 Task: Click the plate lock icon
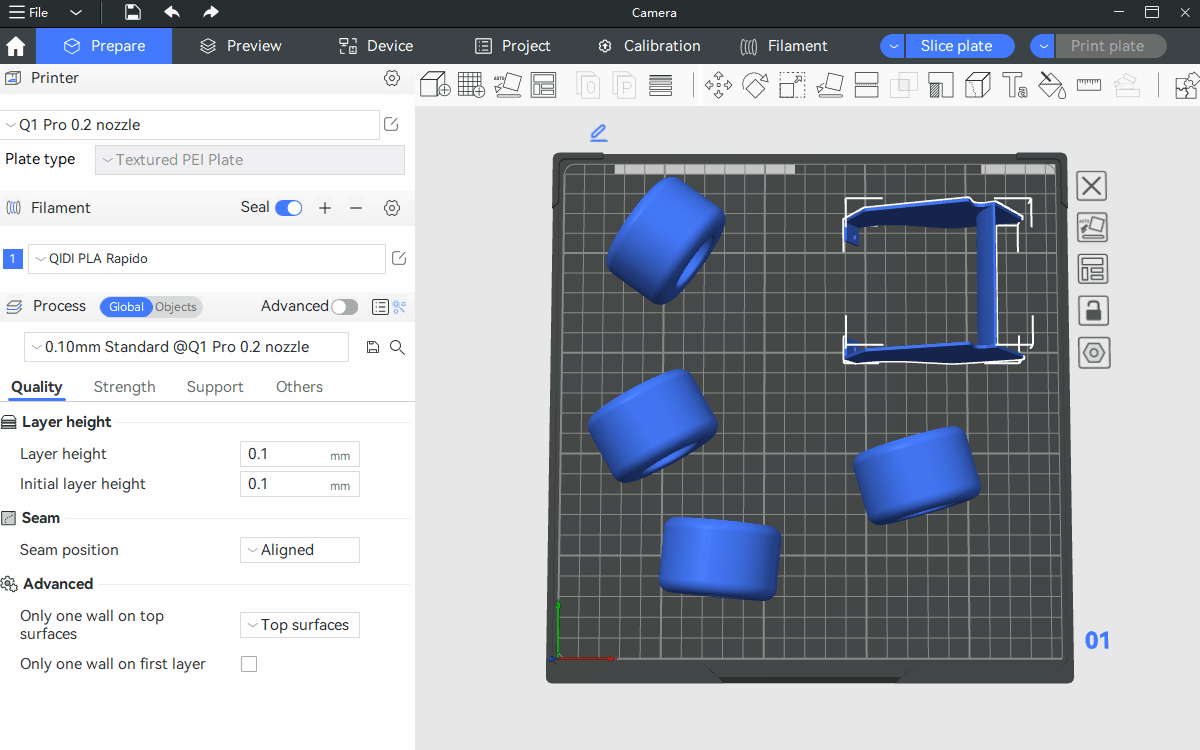point(1093,311)
